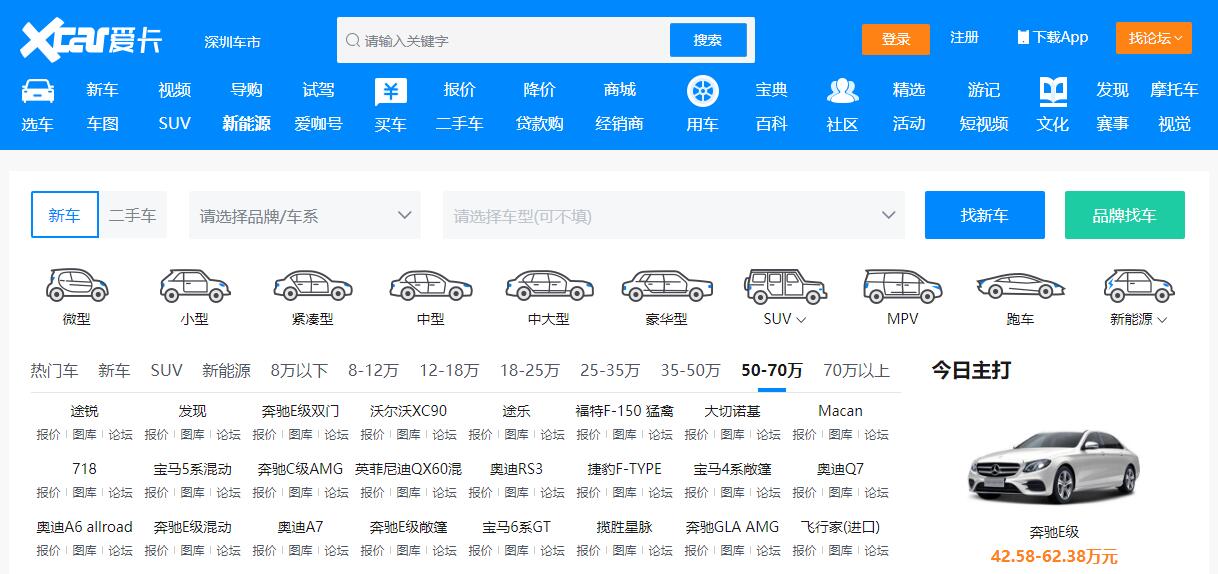Select the 热门车 filter tab

(x=54, y=370)
